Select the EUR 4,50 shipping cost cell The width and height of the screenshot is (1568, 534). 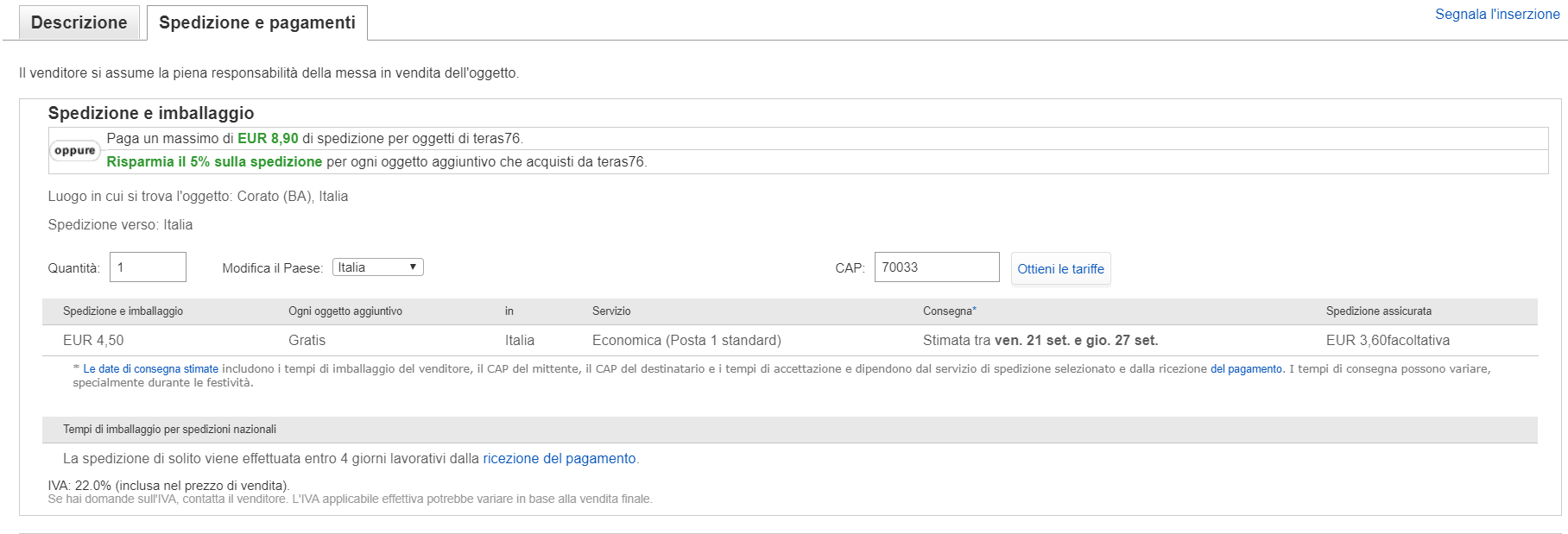pyautogui.click(x=93, y=341)
